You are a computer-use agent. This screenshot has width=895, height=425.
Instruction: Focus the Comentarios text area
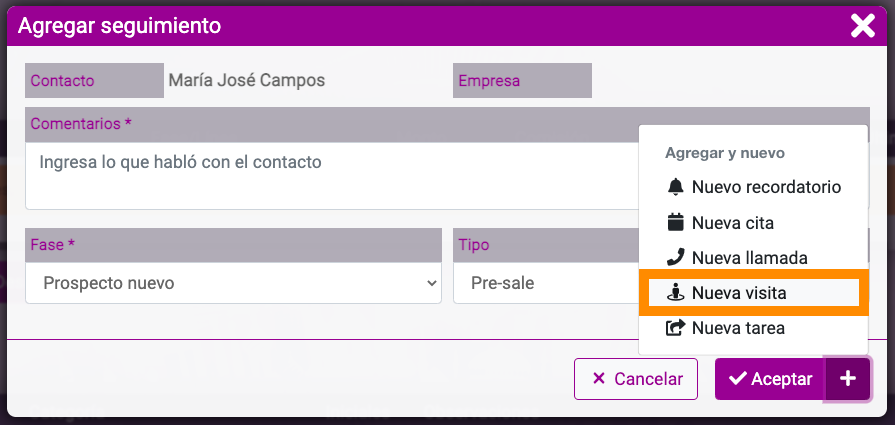click(x=332, y=176)
